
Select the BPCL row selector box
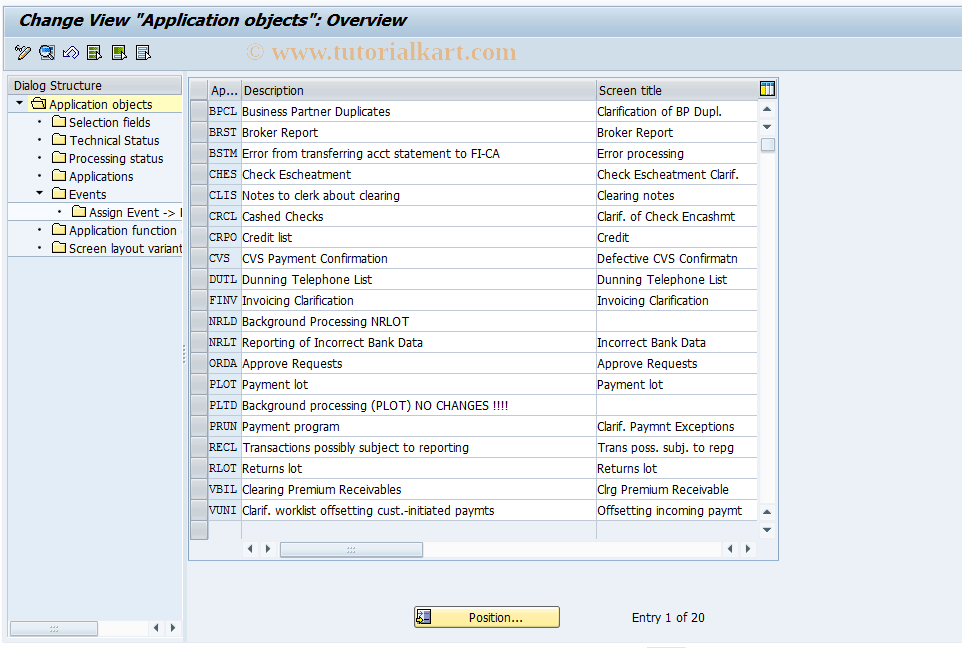pos(198,111)
